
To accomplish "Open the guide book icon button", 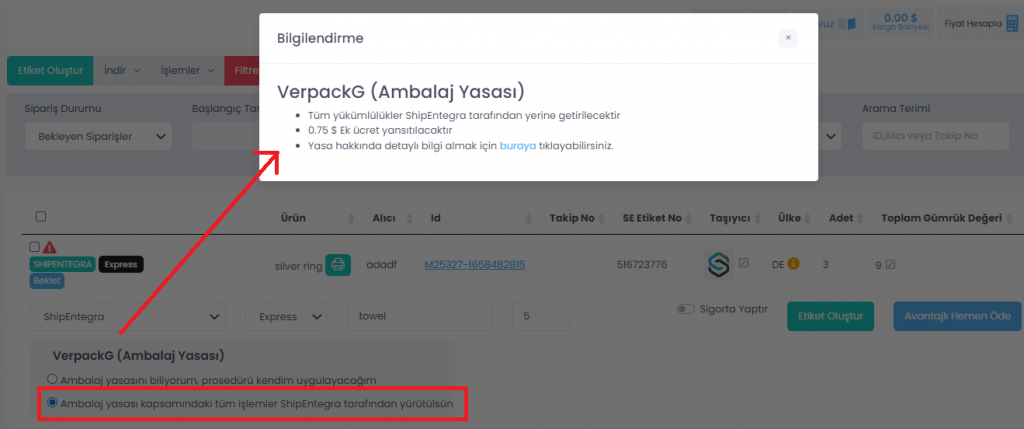I will point(847,24).
